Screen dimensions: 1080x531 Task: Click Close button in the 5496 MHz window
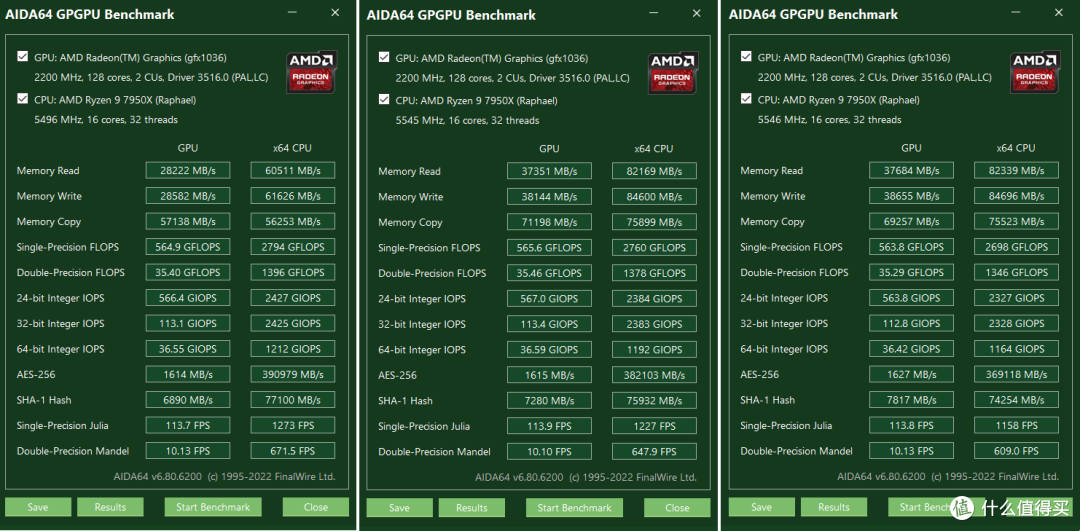[315, 507]
